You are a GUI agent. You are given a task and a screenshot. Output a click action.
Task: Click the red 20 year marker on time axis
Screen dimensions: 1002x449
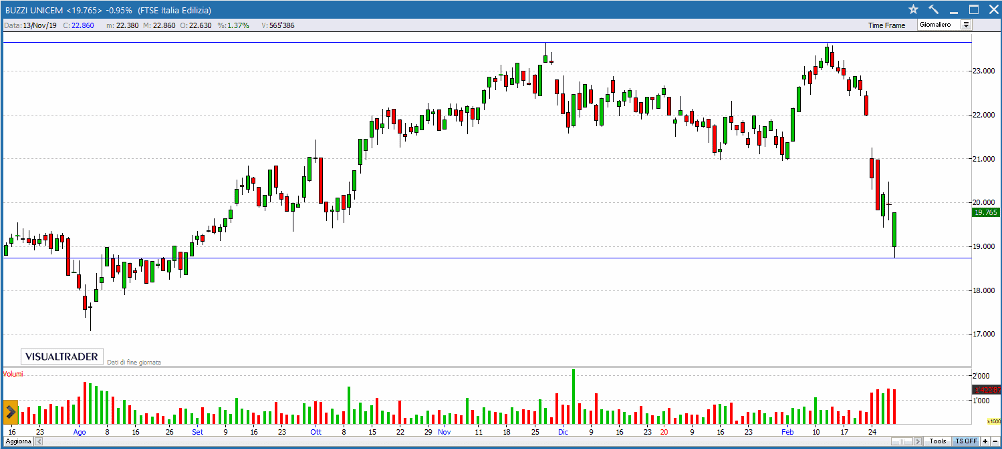point(664,432)
